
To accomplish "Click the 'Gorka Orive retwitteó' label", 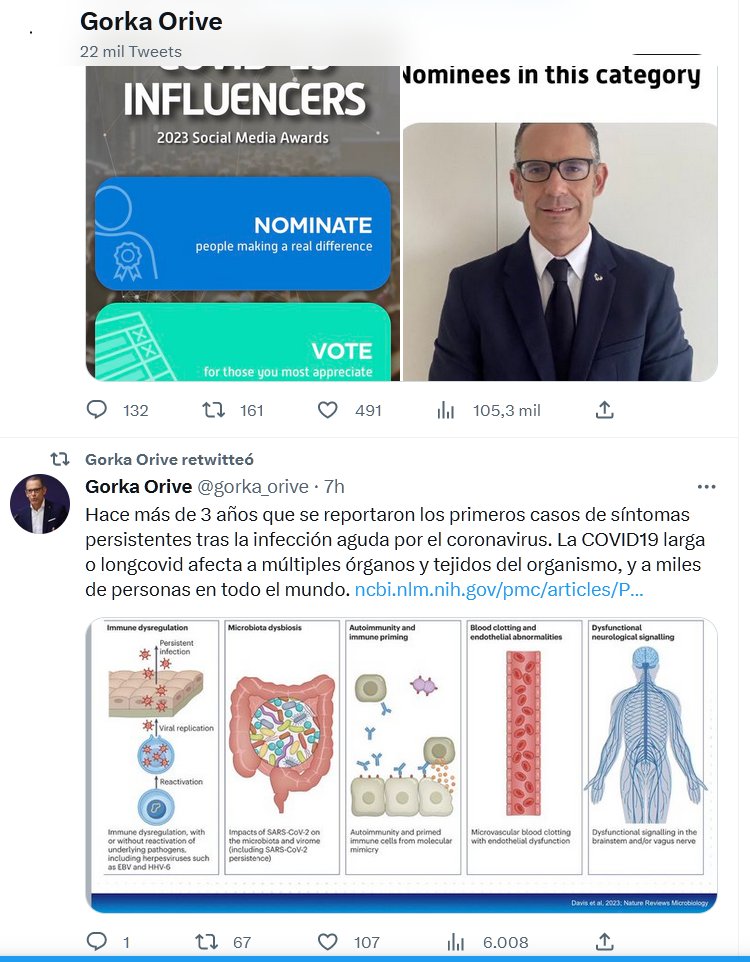I will pyautogui.click(x=169, y=460).
